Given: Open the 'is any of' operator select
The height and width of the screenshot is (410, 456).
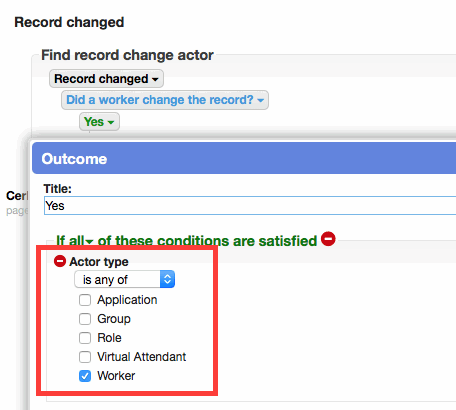Looking at the screenshot, I should (x=124, y=279).
